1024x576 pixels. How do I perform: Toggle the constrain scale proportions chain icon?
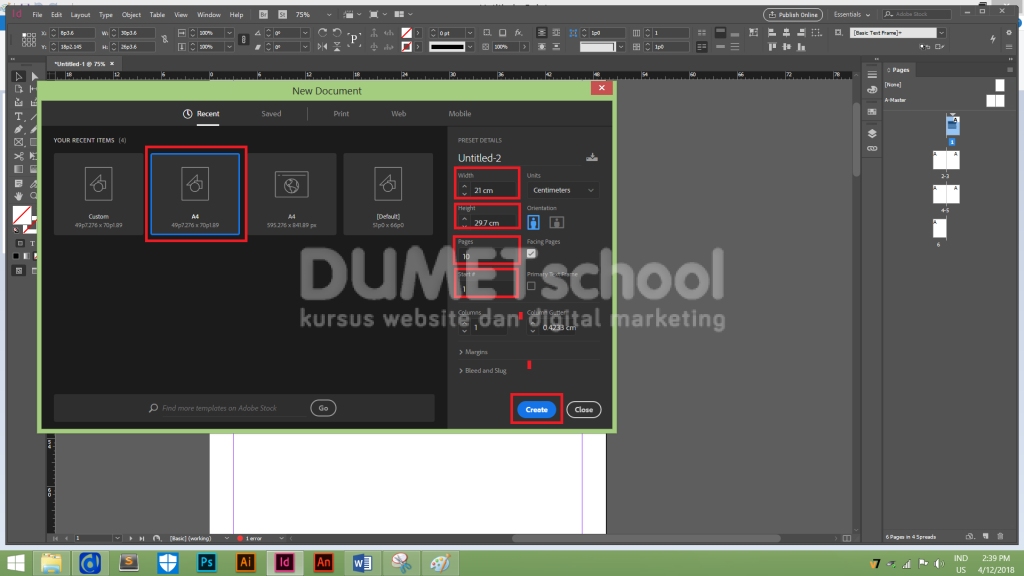(x=244, y=40)
